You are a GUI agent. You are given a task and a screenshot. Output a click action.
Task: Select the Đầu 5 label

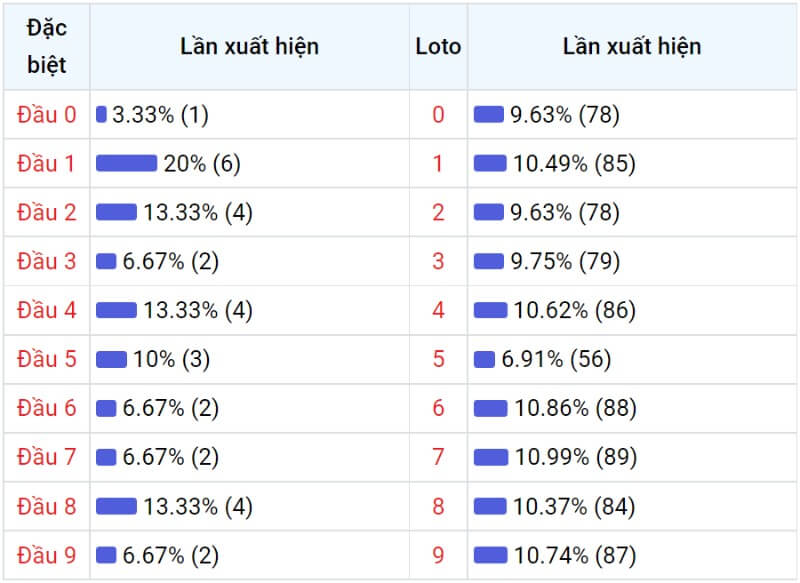click(x=46, y=359)
